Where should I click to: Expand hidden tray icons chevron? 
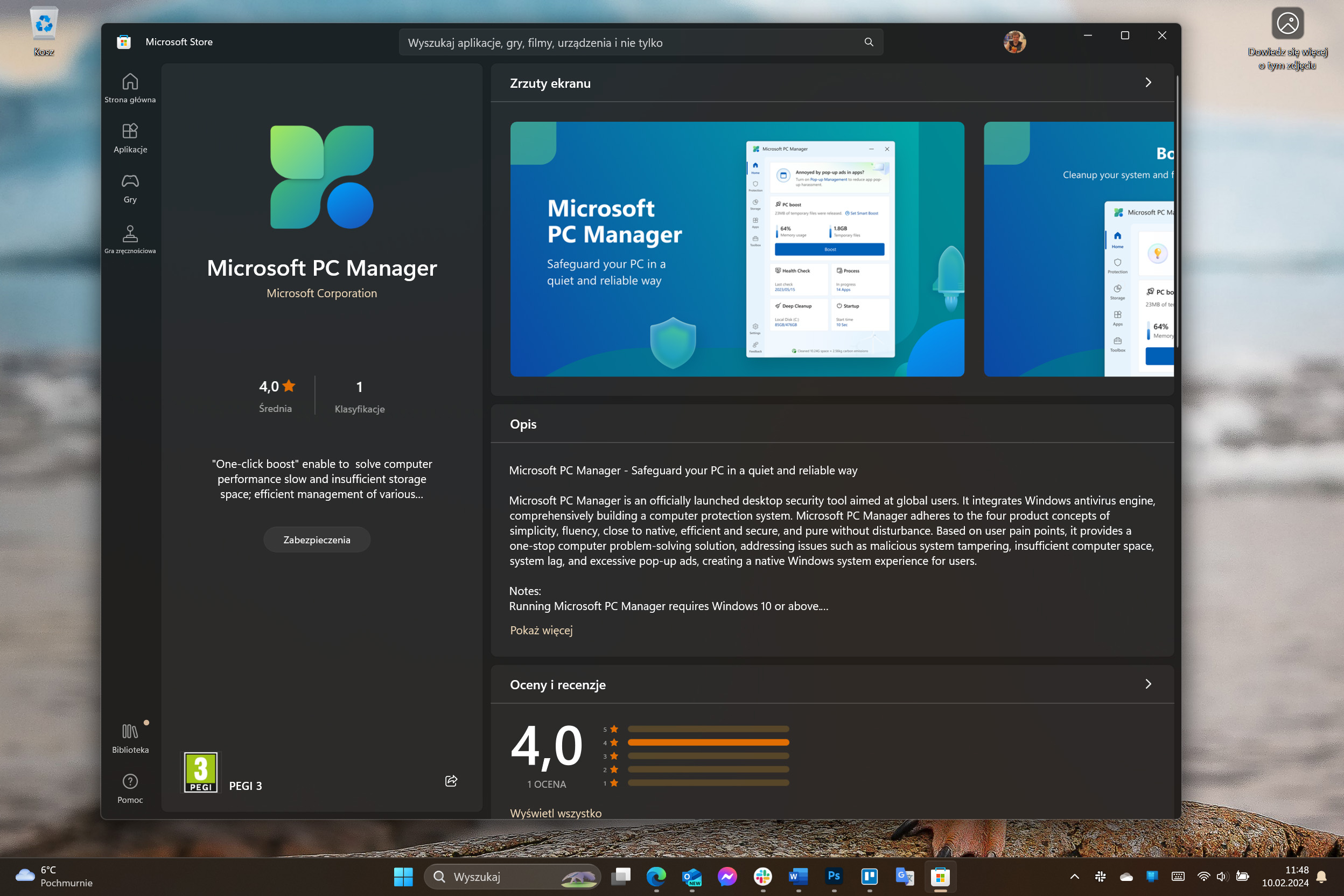click(x=1074, y=877)
